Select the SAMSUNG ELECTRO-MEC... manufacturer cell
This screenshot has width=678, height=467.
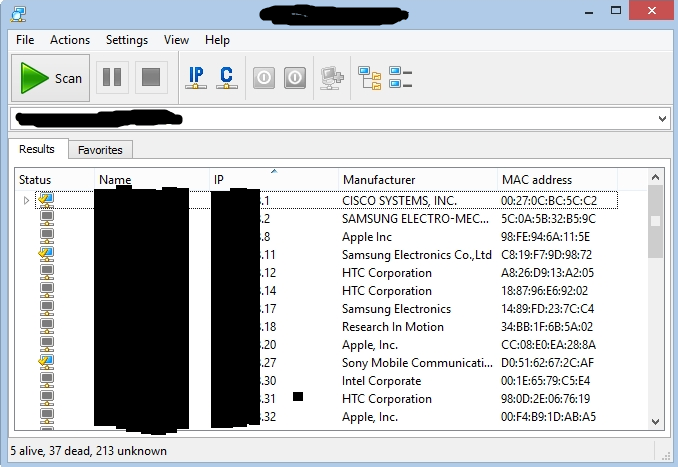click(416, 219)
